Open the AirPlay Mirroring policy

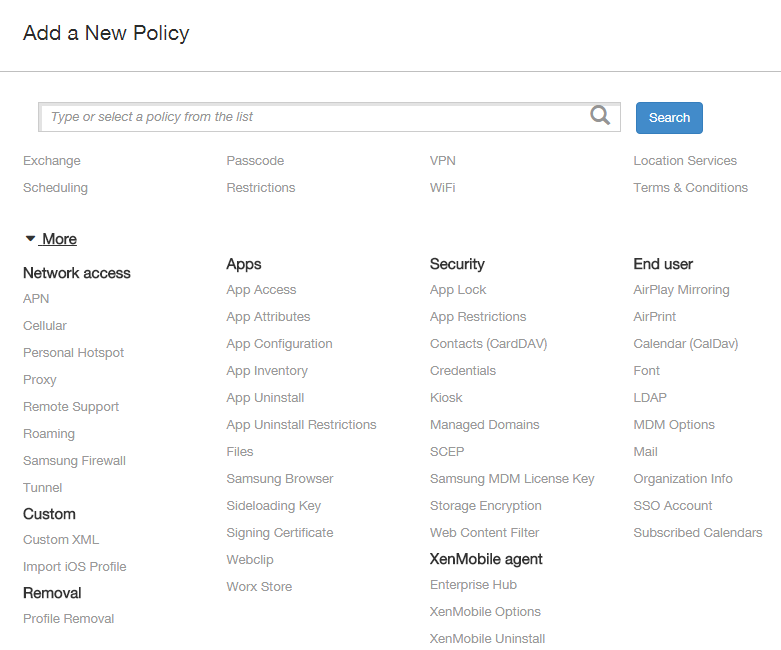coord(681,290)
